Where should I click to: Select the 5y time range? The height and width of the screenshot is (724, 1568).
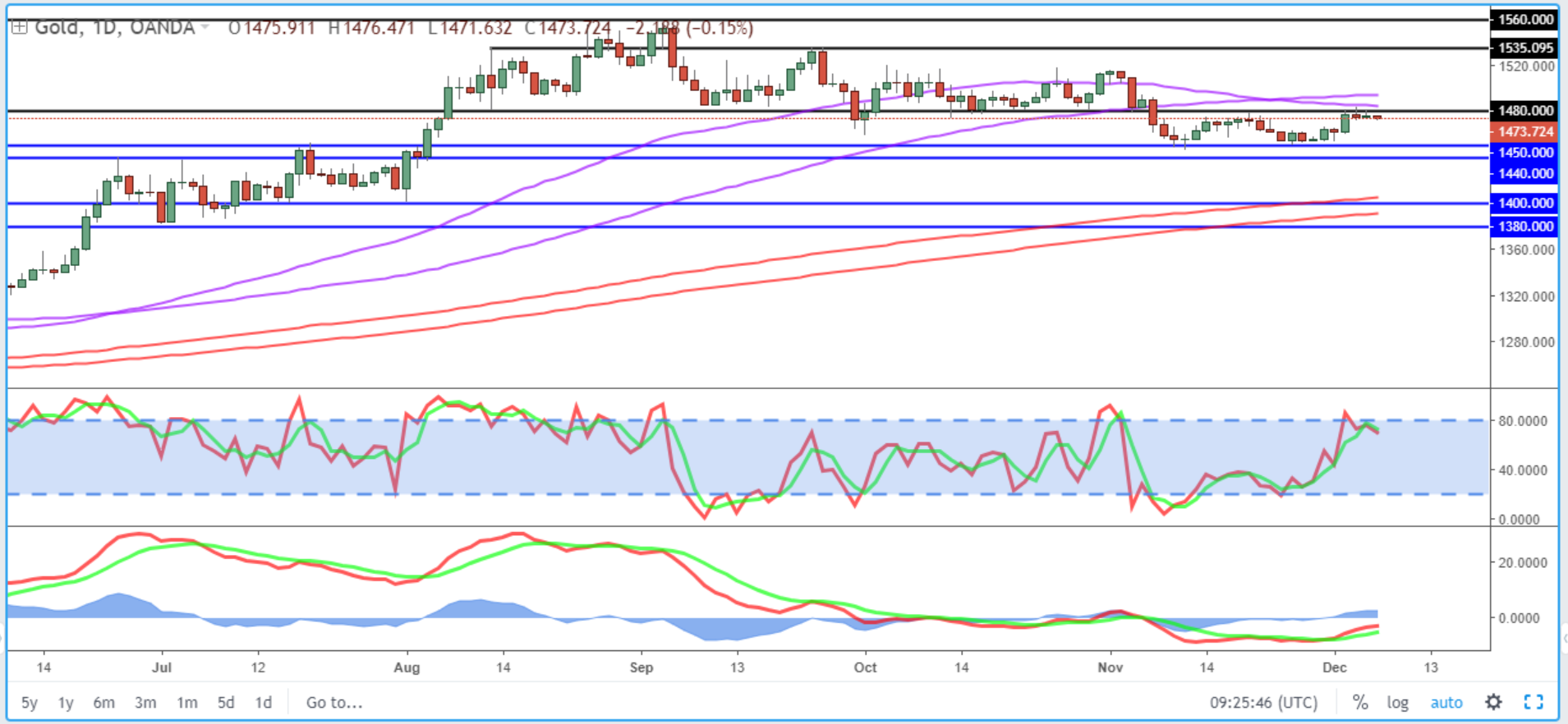pos(30,703)
